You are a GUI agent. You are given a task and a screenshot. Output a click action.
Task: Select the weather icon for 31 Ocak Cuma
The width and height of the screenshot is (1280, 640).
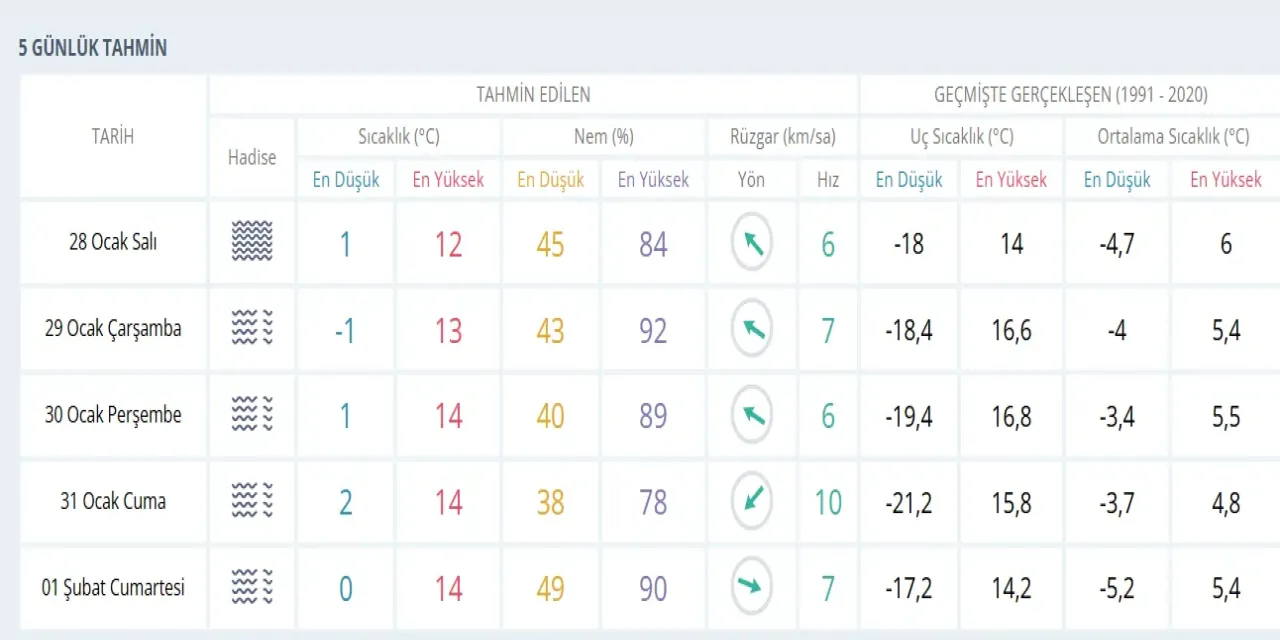pyautogui.click(x=252, y=501)
